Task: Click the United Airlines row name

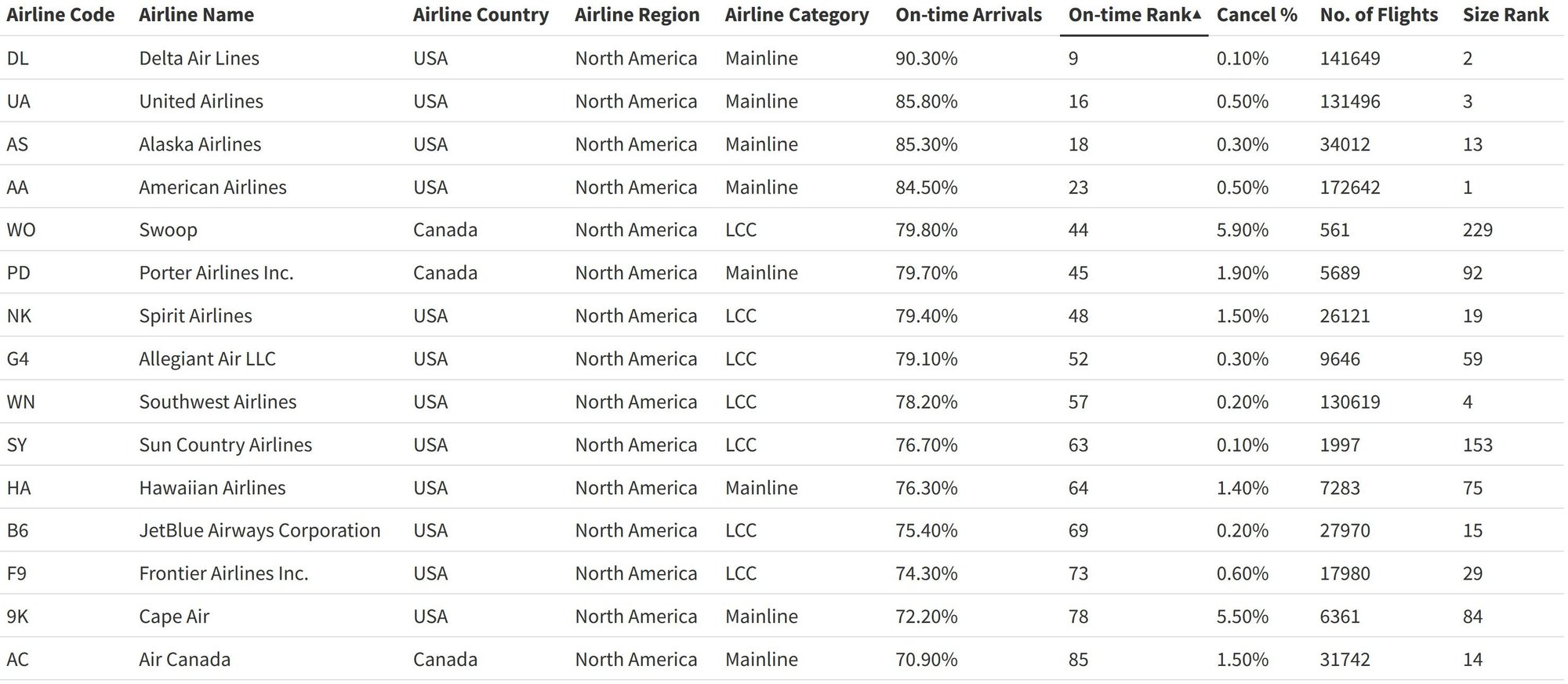Action: point(201,101)
